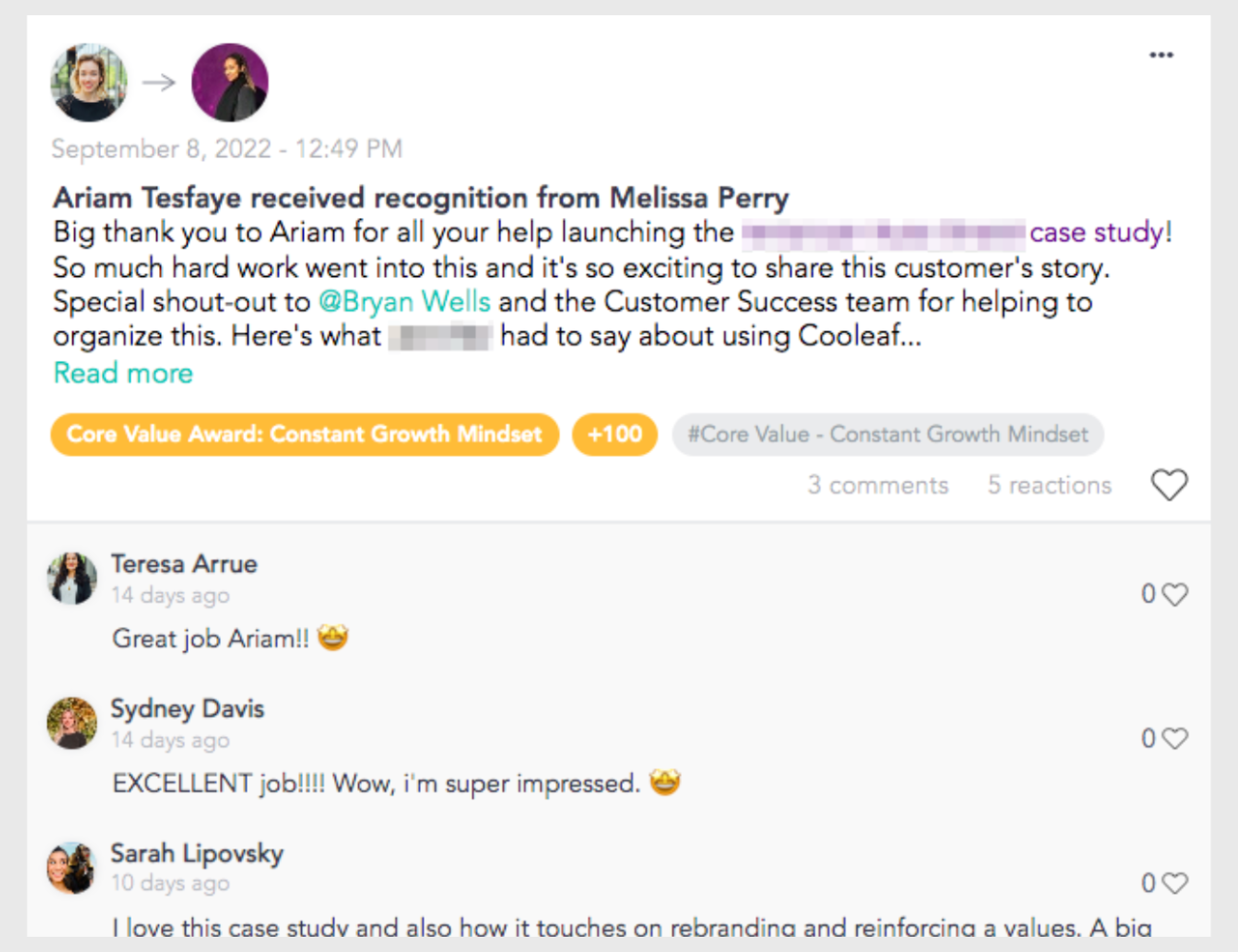Click the September 8 post timestamp
1238x952 pixels.
(x=227, y=149)
